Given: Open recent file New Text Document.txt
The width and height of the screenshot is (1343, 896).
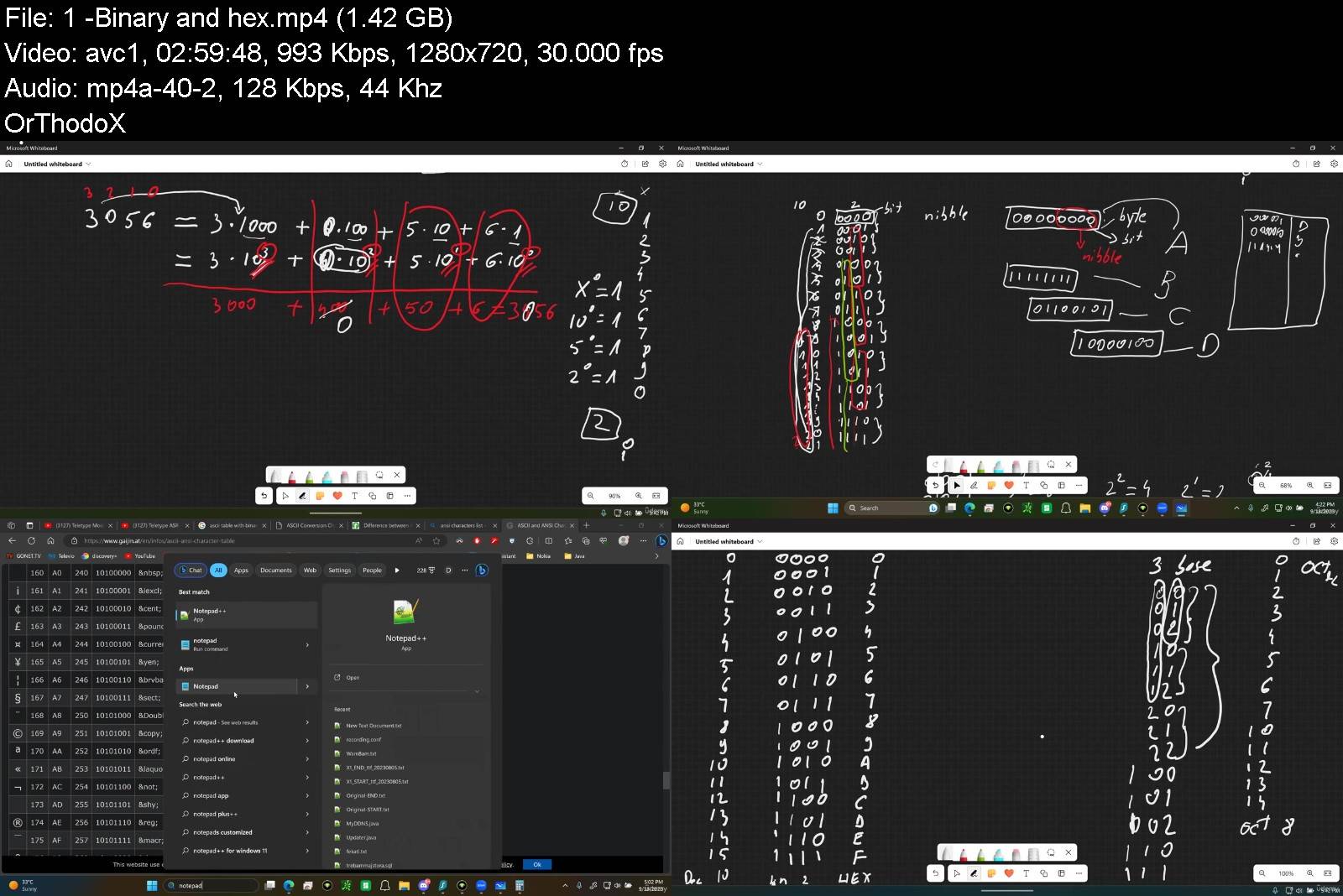Looking at the screenshot, I should (x=374, y=726).
